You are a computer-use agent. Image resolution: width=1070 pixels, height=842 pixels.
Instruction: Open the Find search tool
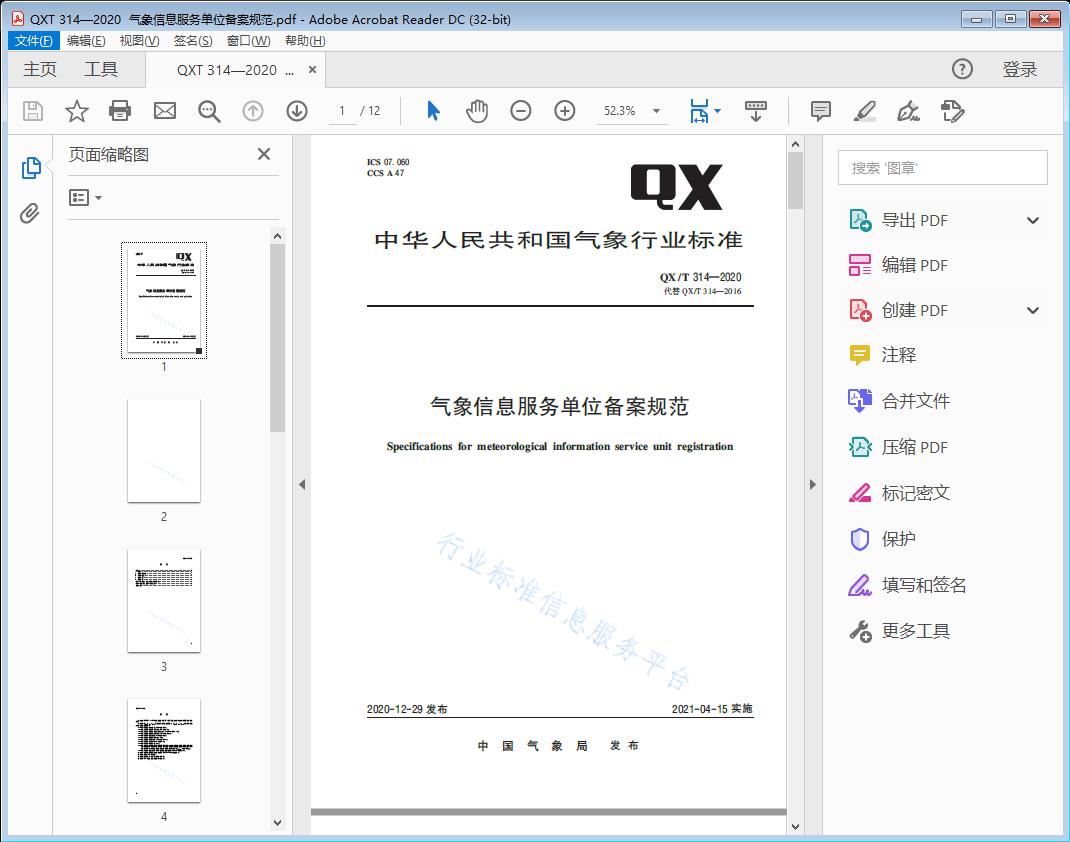point(208,111)
